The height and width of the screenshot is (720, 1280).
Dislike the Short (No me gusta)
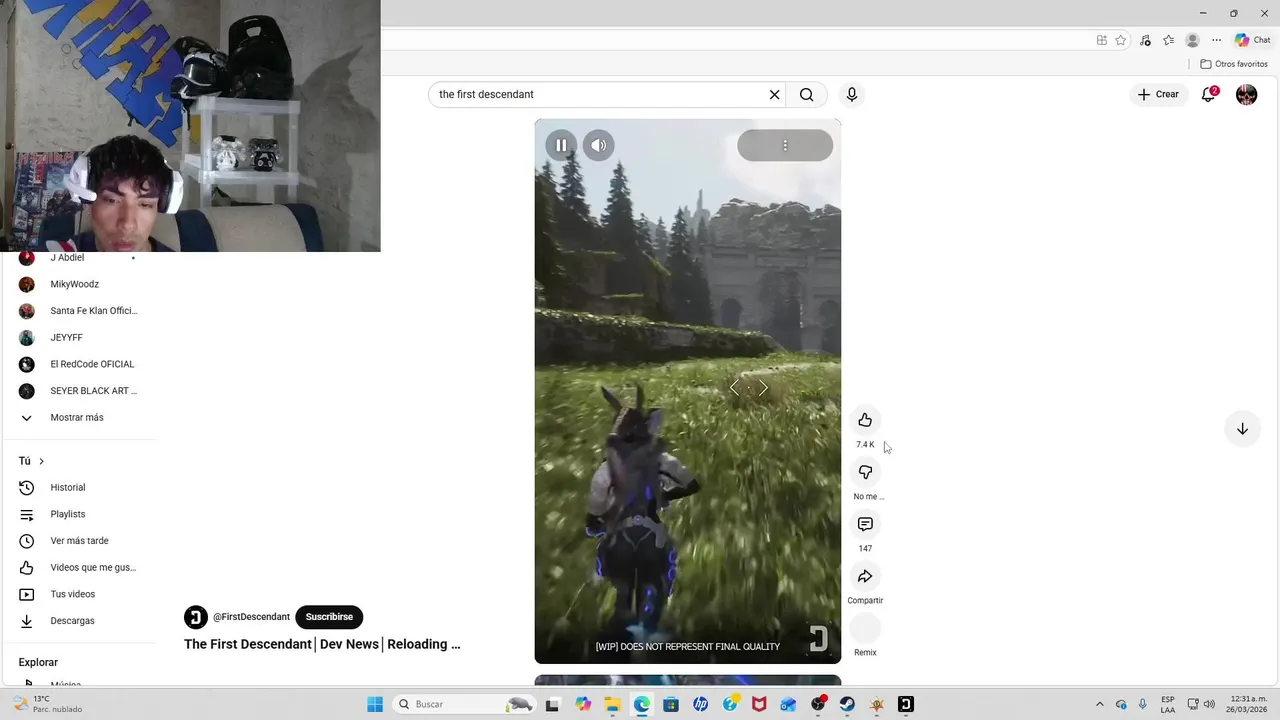[x=865, y=472]
